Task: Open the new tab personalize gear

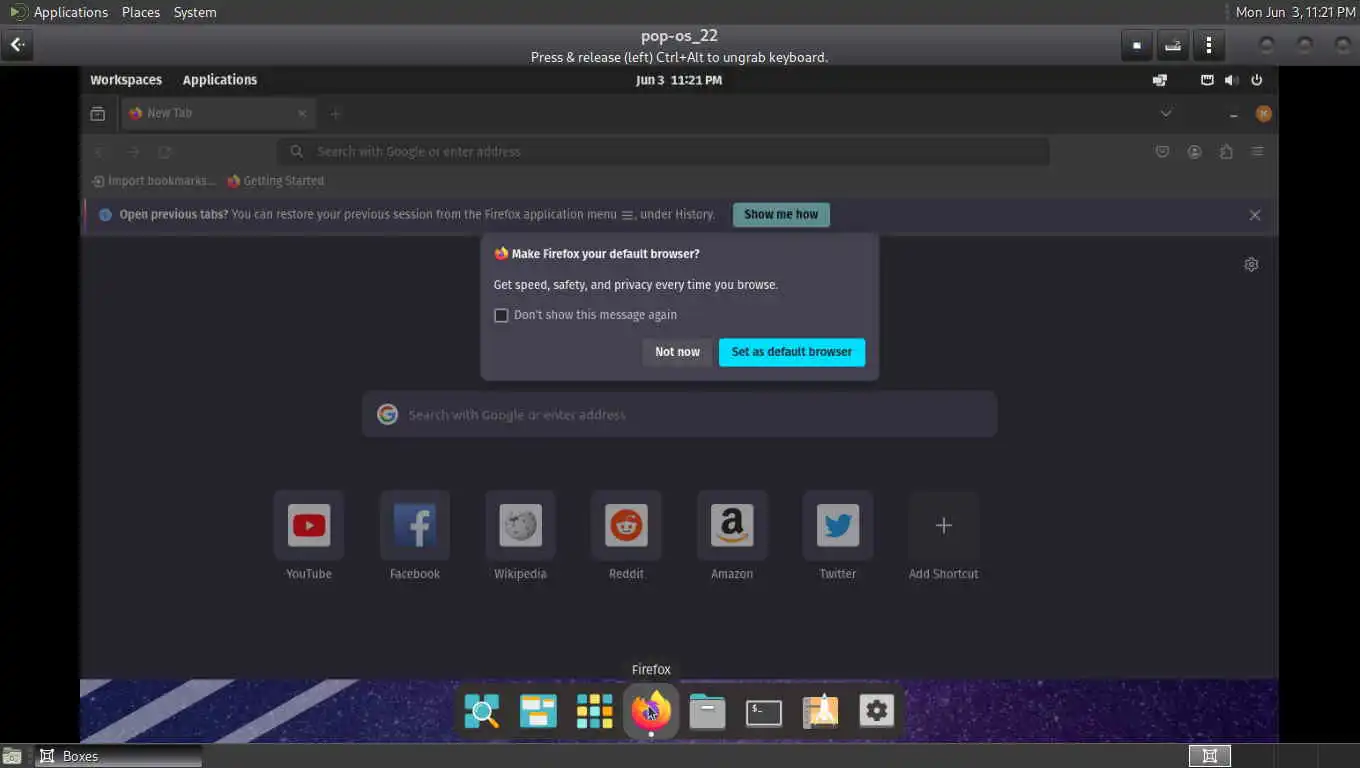Action: coord(1251,265)
